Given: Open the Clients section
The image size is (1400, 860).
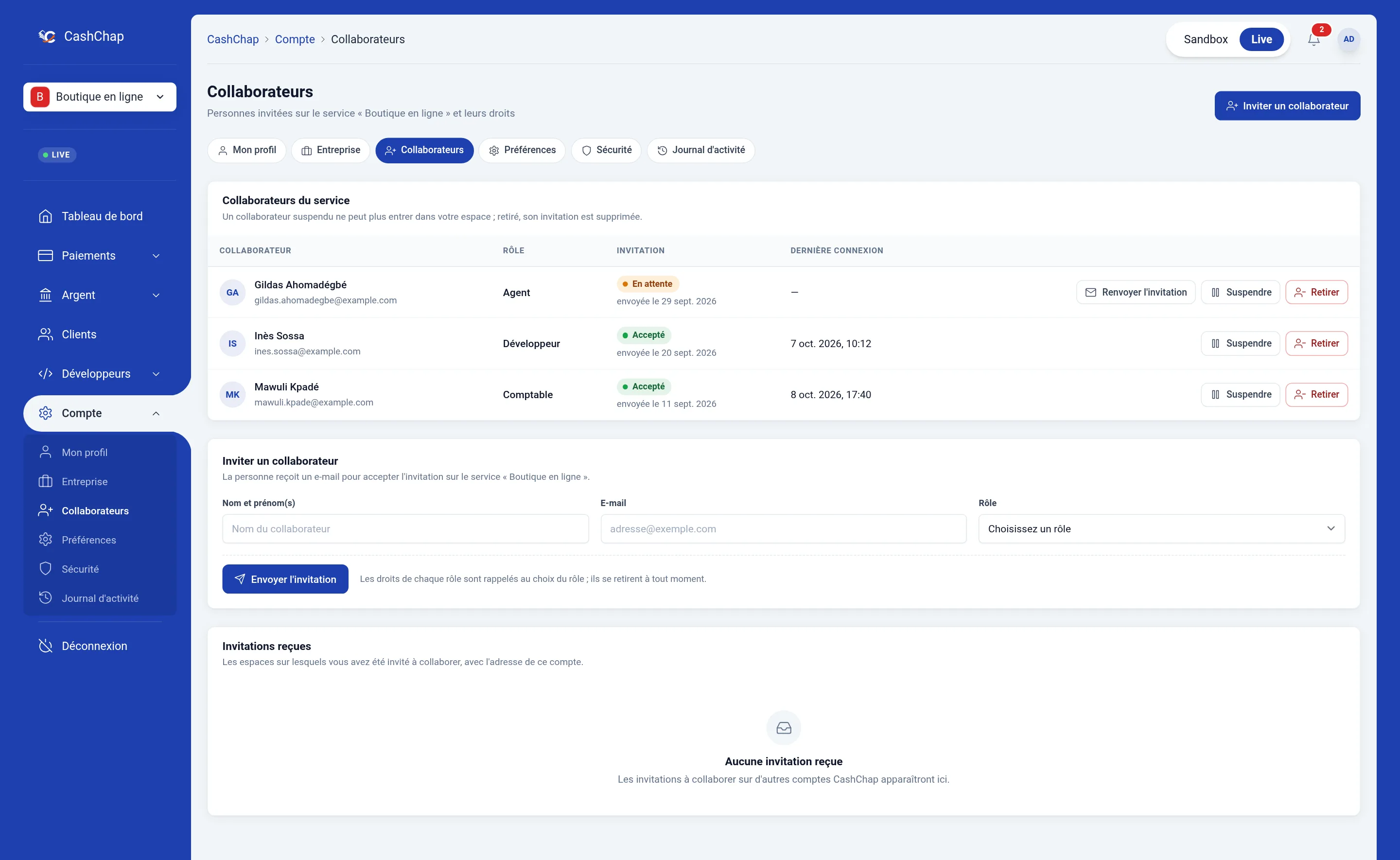Looking at the screenshot, I should (x=100, y=334).
